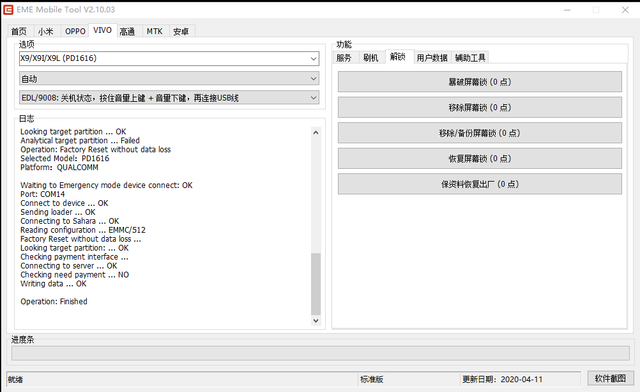The height and width of the screenshot is (392, 640).
Task: Expand the 自动 mode dropdown
Action: [x=169, y=79]
